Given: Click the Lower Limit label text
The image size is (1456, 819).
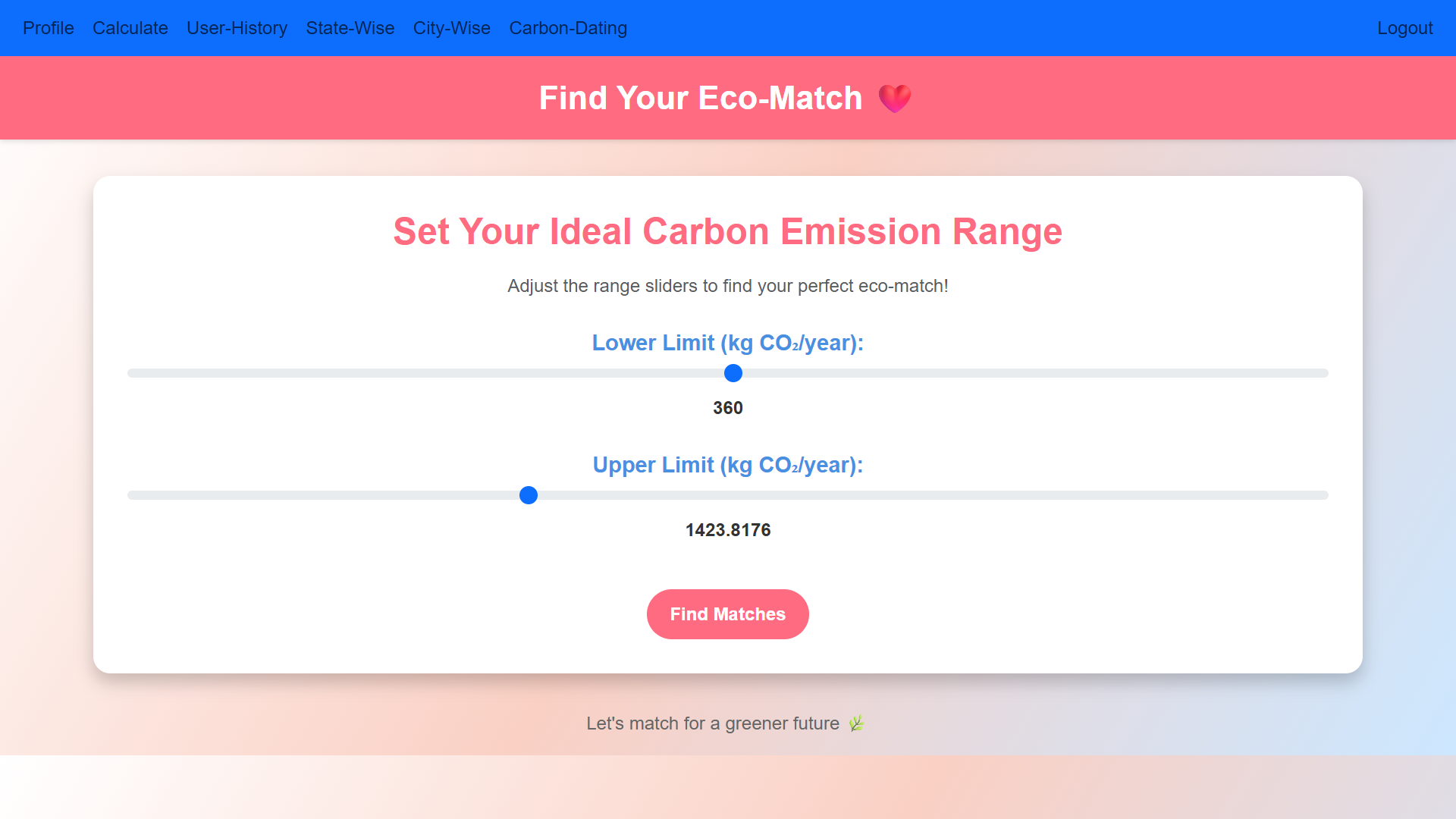Looking at the screenshot, I should coord(728,343).
